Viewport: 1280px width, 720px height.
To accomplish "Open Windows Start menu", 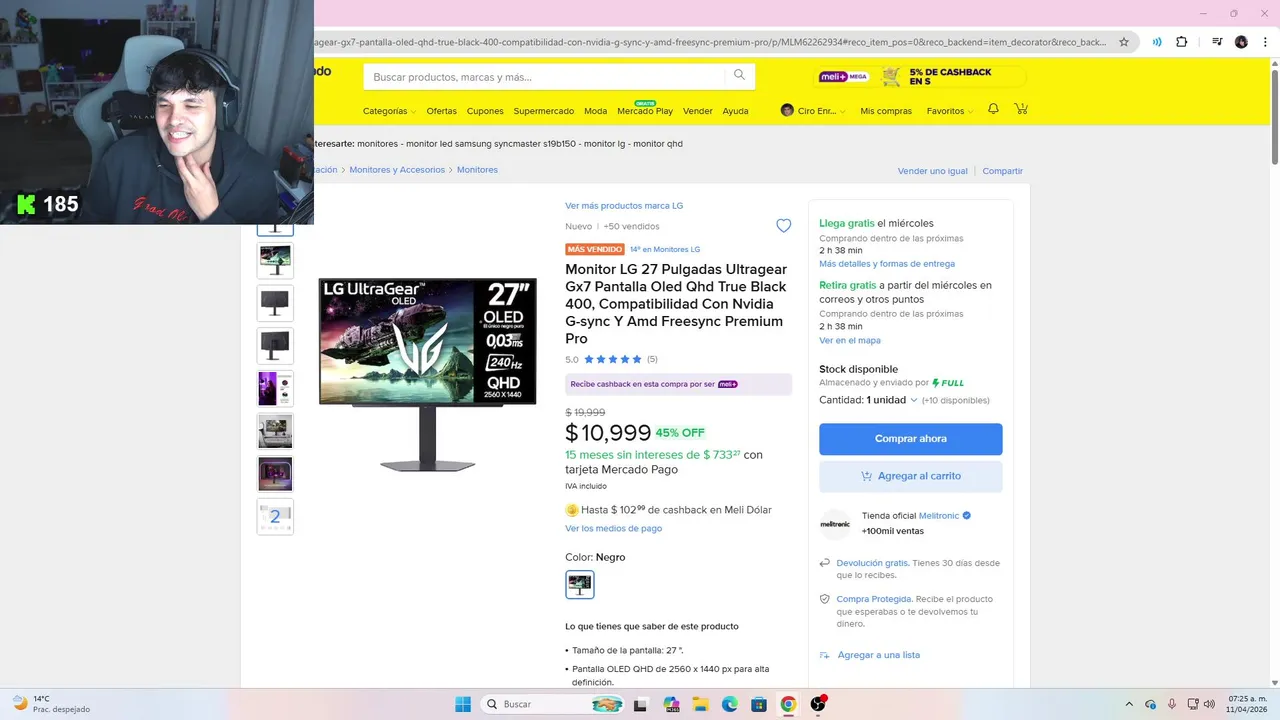I will (463, 704).
